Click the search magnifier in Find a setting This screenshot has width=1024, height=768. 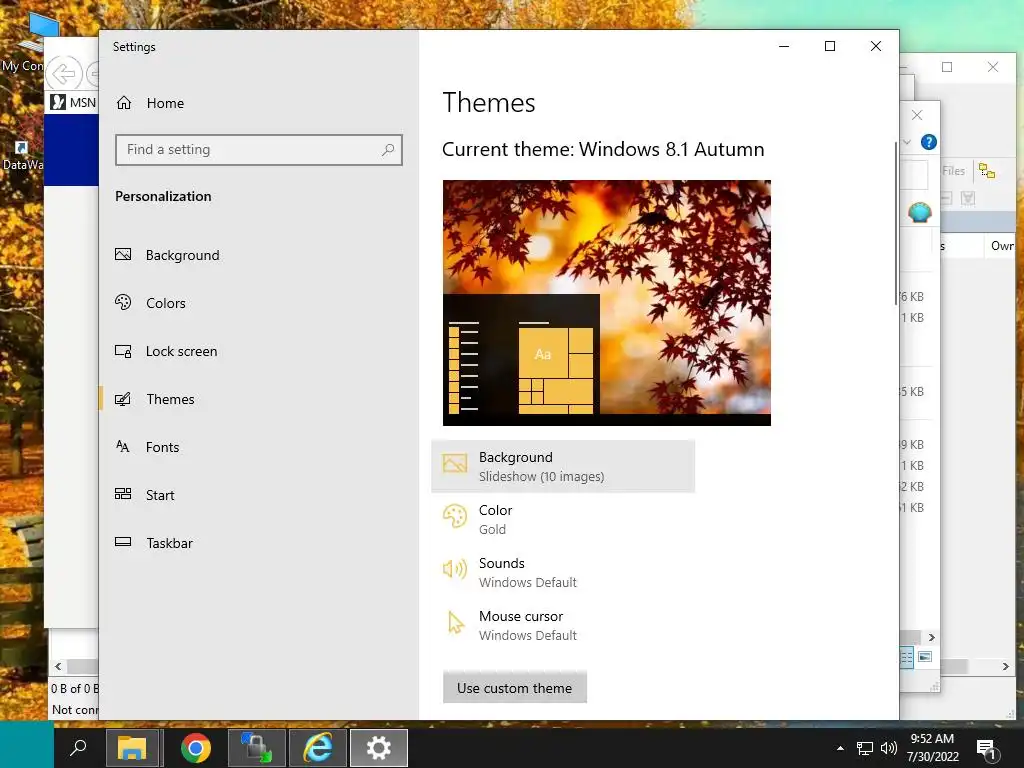[388, 150]
